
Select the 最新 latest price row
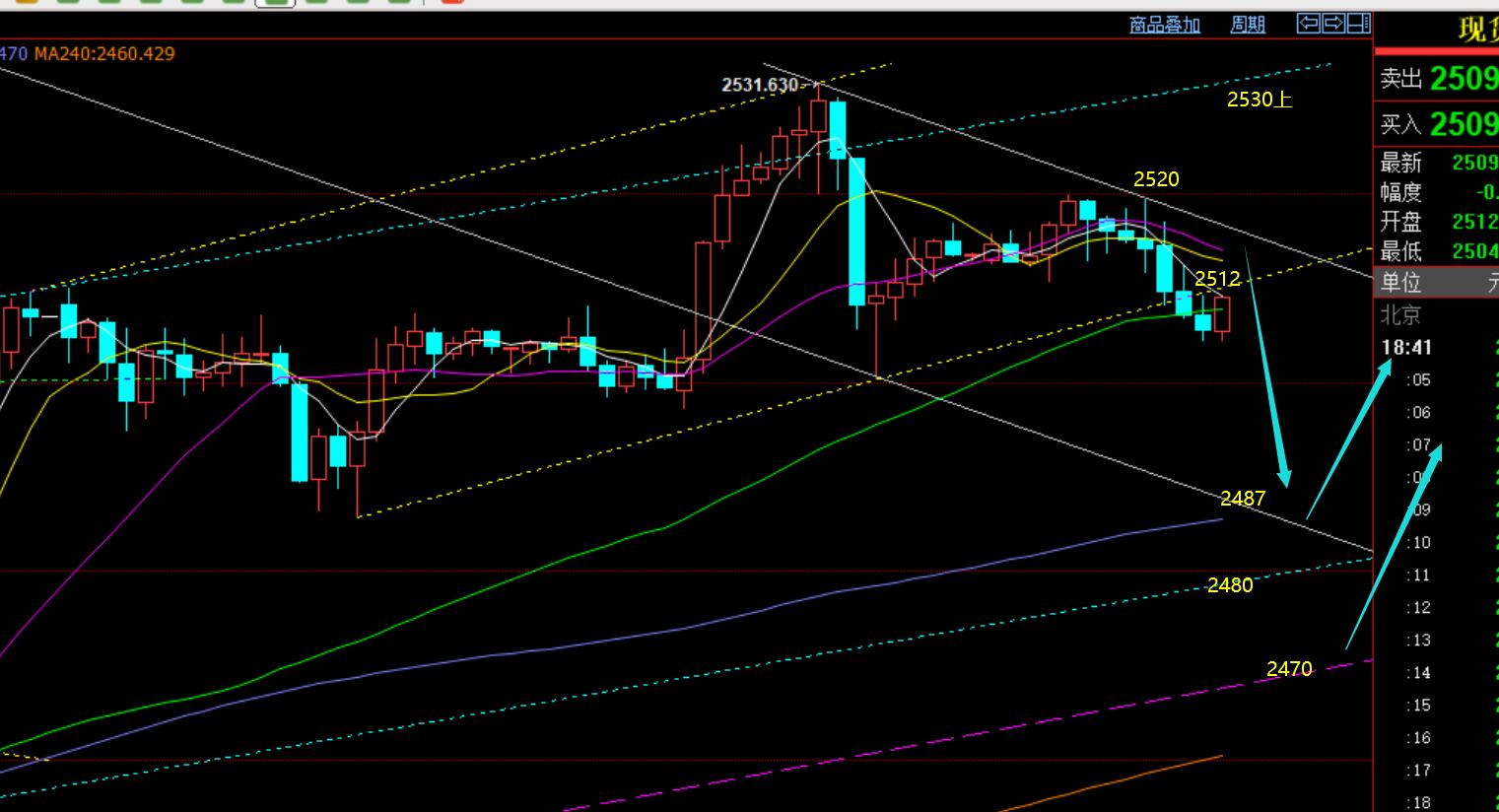[1437, 163]
